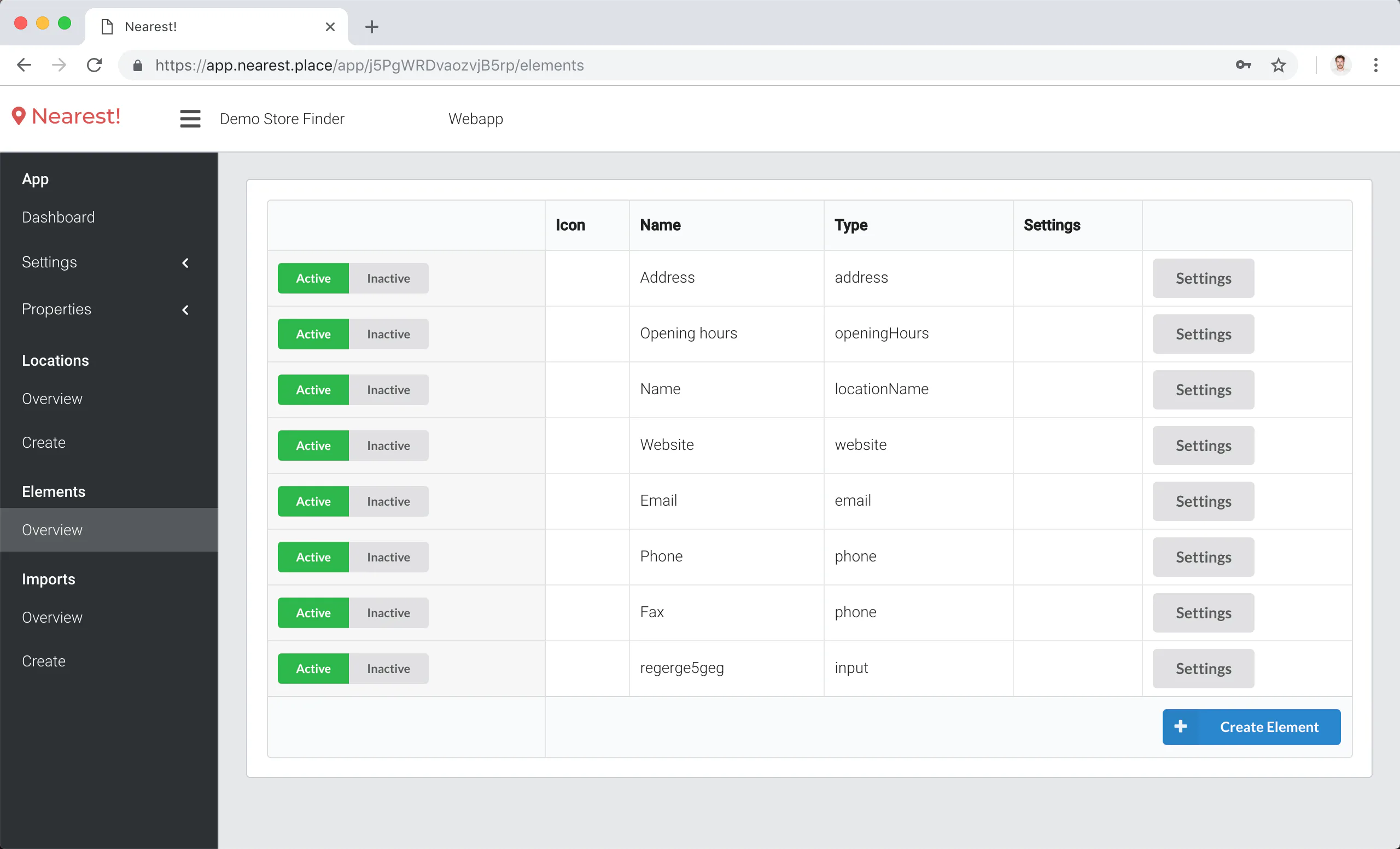Image resolution: width=1400 pixels, height=849 pixels.
Task: Expand the Settings sidebar chevron
Action: click(185, 263)
